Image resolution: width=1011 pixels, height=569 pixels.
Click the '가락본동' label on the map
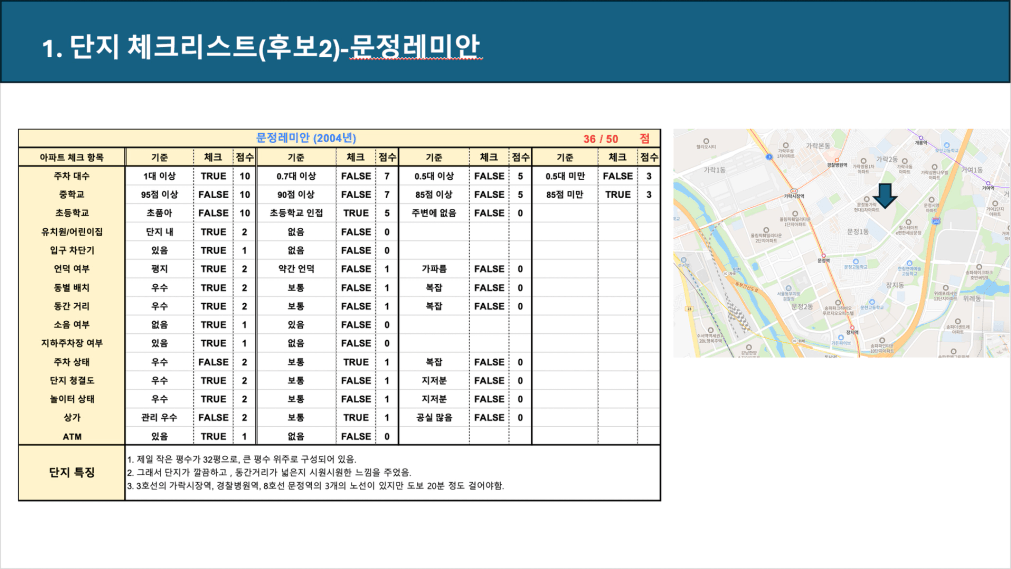pyautogui.click(x=818, y=146)
